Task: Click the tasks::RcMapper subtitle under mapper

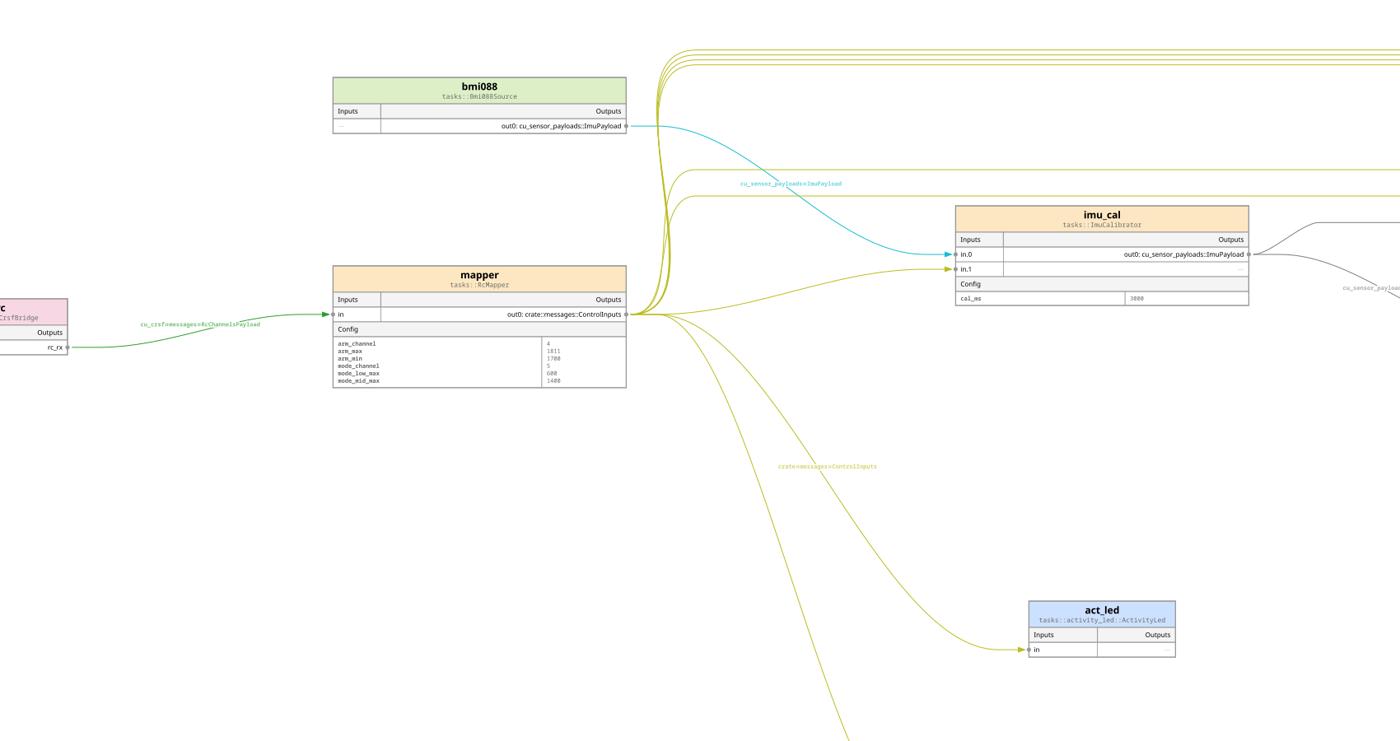Action: tap(479, 284)
